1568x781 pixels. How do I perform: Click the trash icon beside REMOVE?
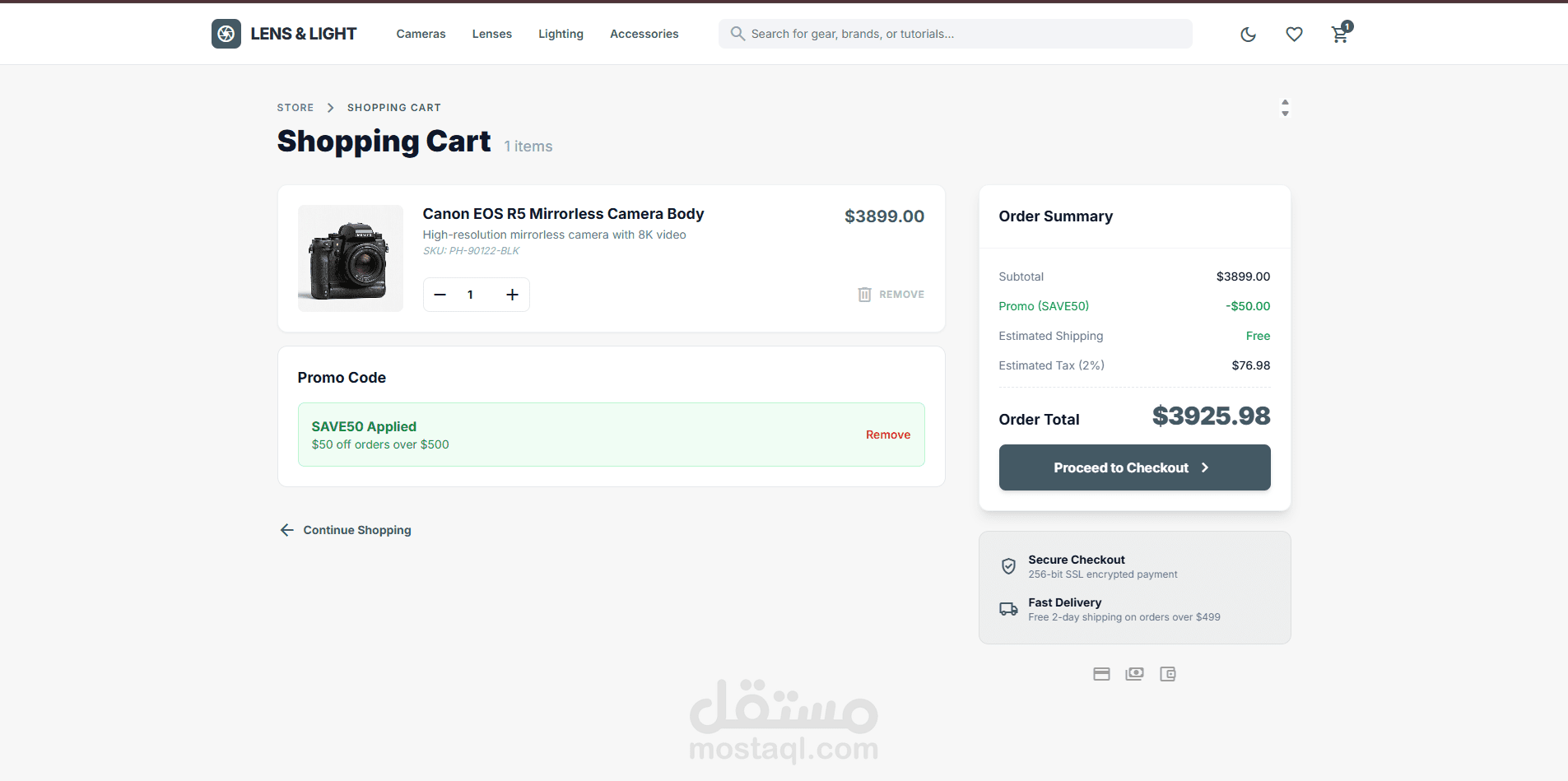coord(864,295)
